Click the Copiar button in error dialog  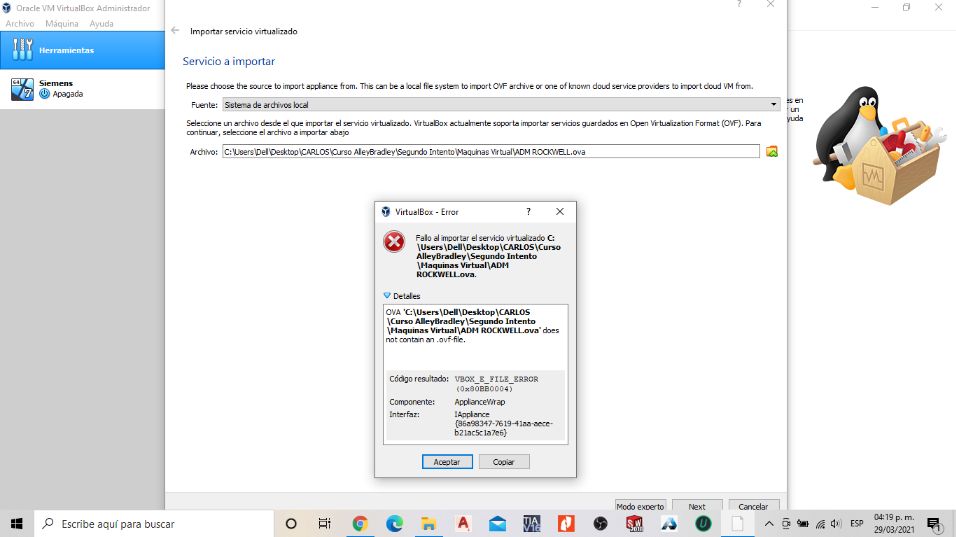click(504, 462)
